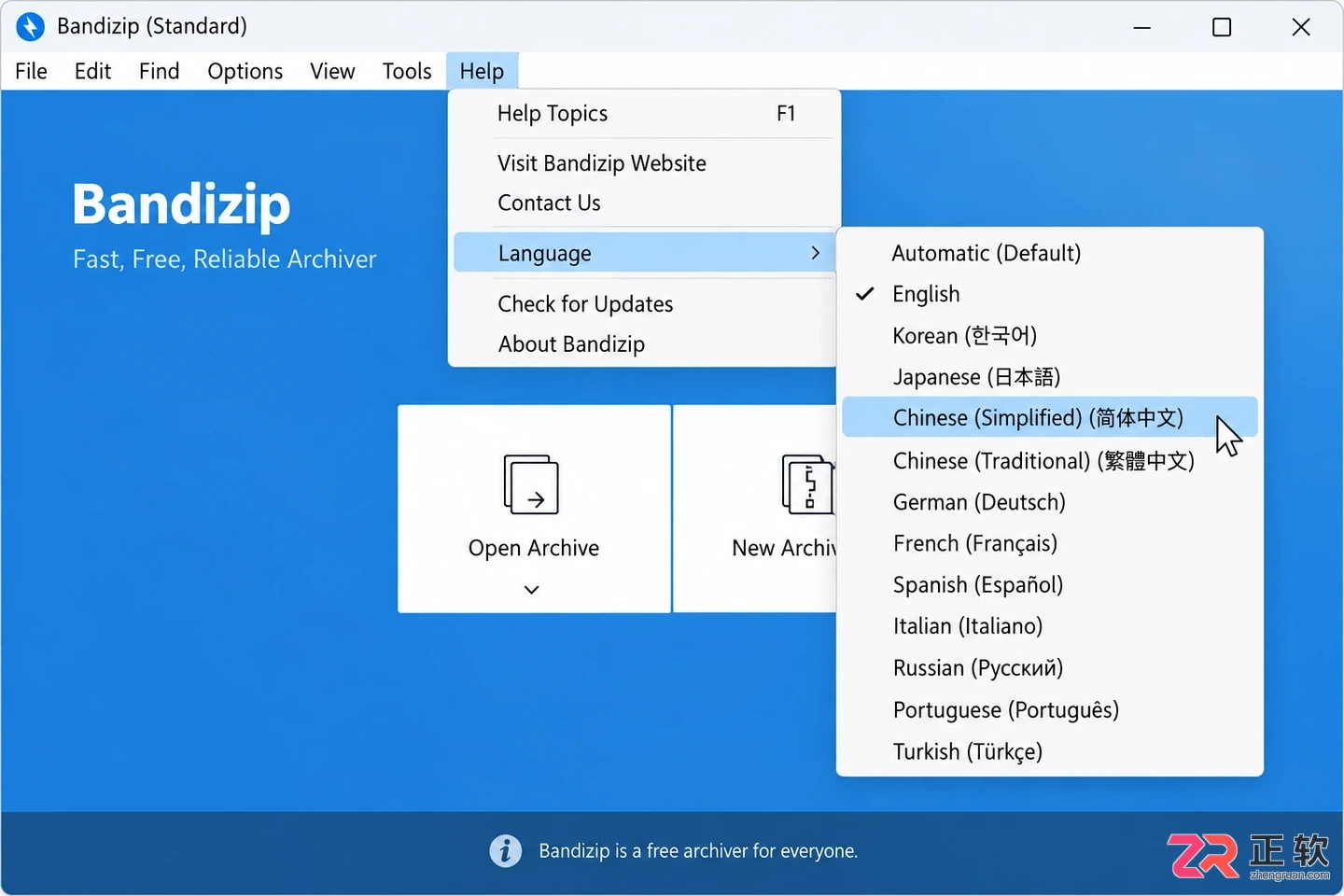
Task: Click the New Archive label
Action: [784, 548]
